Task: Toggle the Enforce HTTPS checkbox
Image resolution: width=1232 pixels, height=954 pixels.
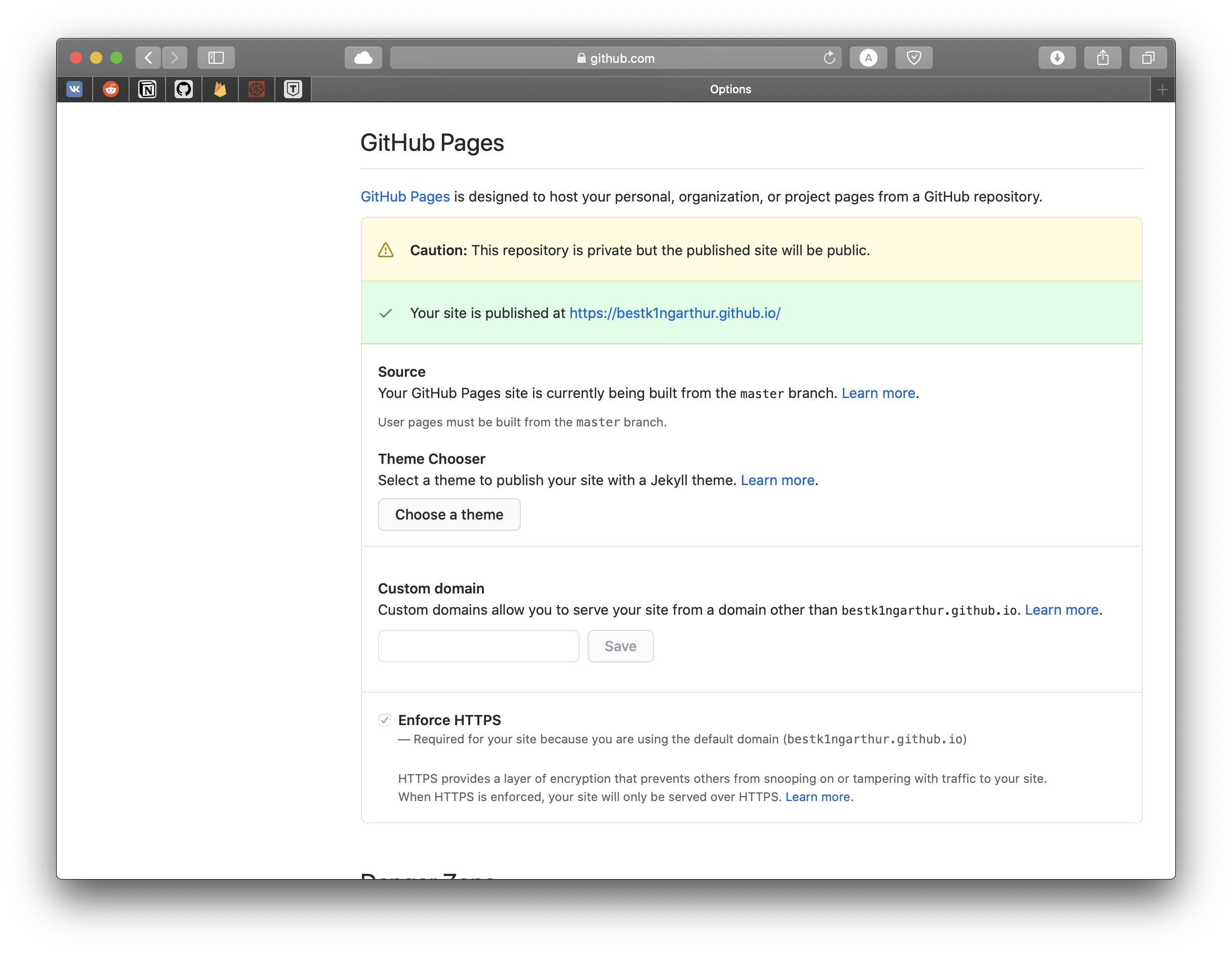Action: click(x=385, y=720)
